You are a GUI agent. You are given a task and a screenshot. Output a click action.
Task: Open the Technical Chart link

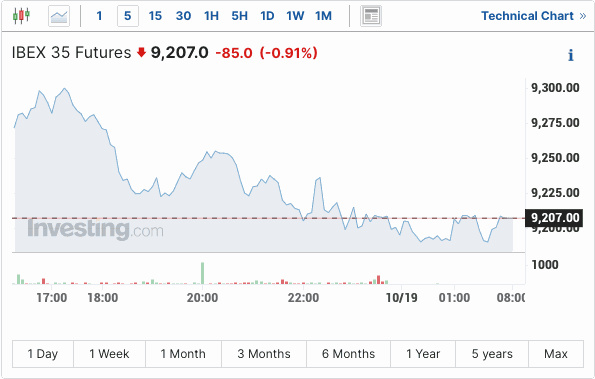[534, 16]
